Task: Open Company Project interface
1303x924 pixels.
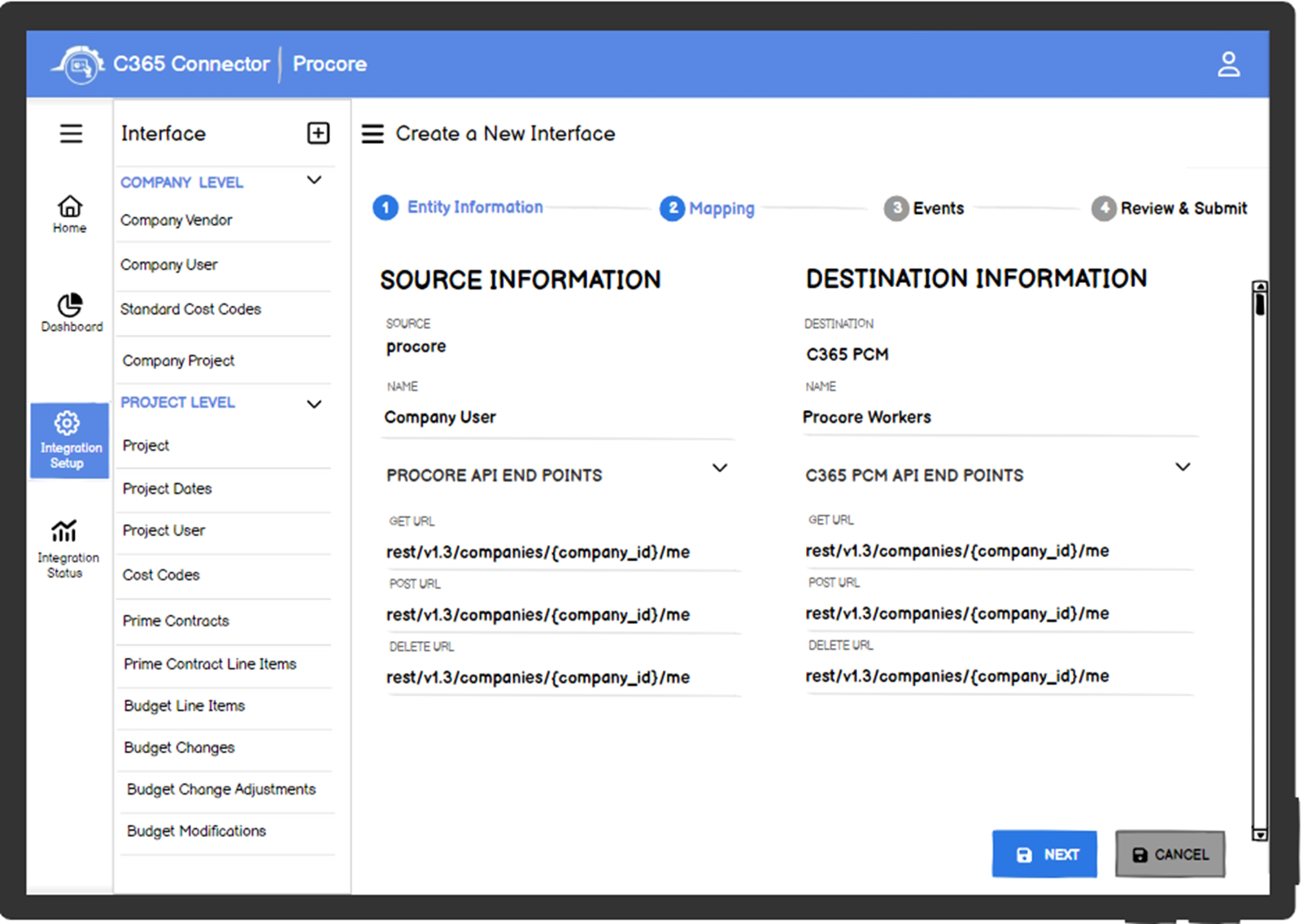Action: [178, 360]
